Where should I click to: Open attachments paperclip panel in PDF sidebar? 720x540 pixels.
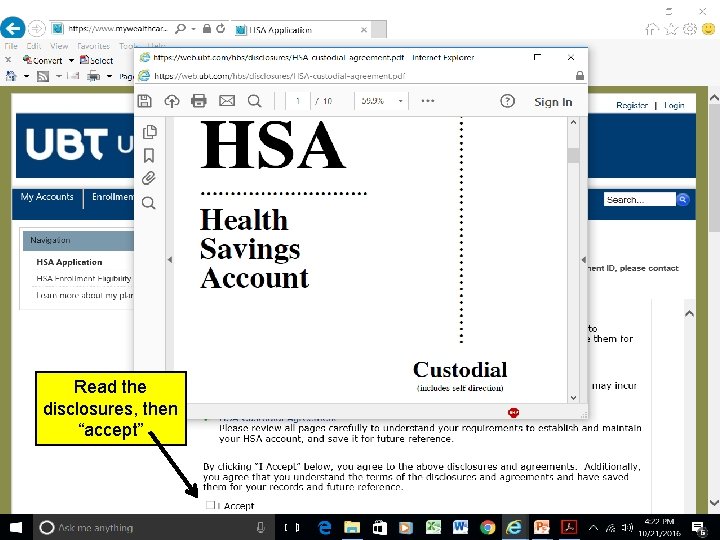point(149,178)
